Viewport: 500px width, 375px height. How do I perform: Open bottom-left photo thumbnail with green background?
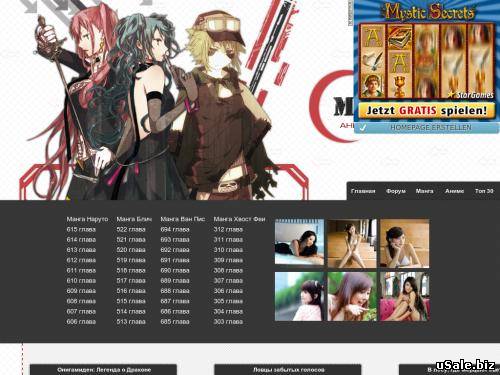[x=299, y=296]
